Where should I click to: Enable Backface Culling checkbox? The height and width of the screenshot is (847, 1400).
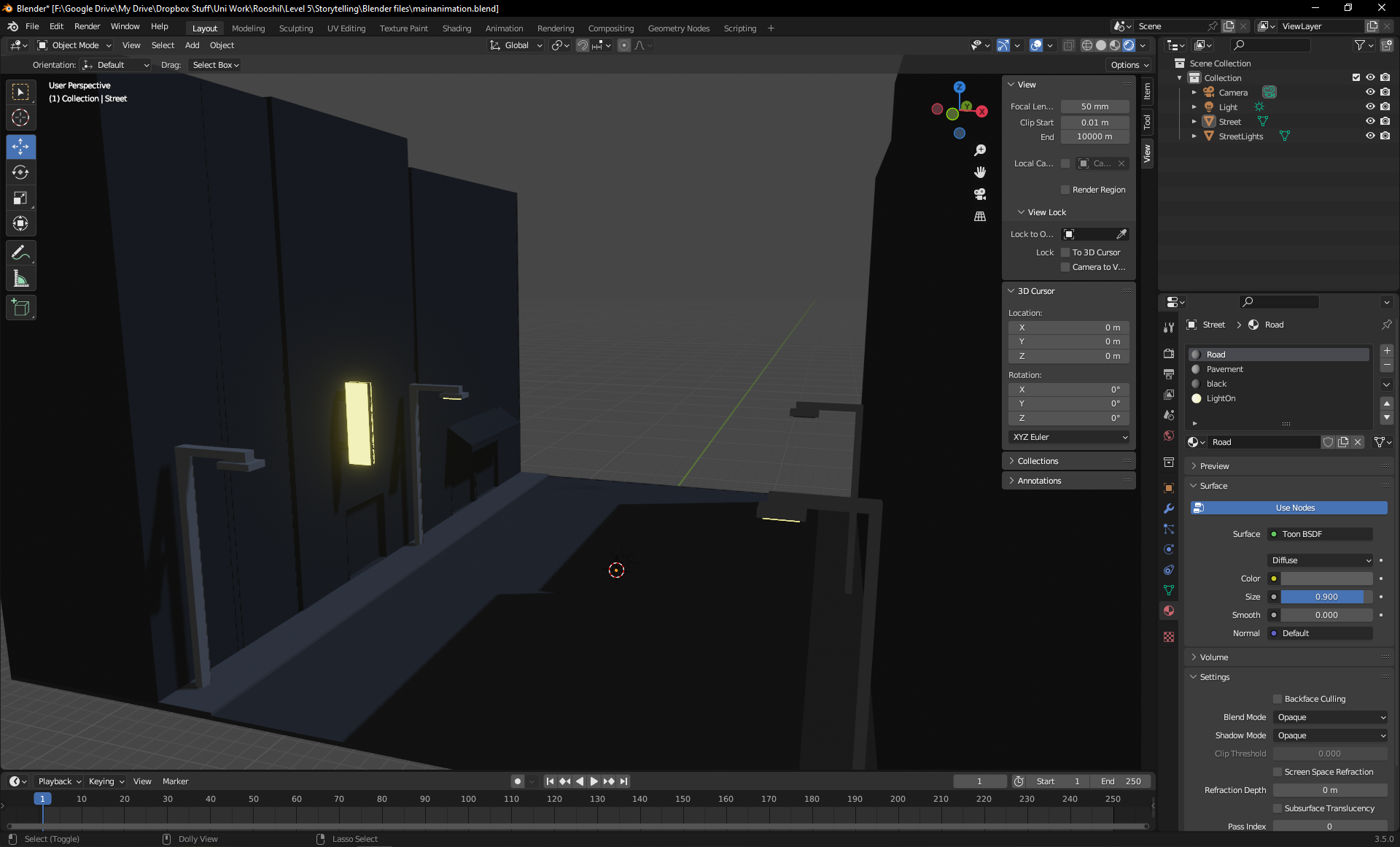(1277, 699)
